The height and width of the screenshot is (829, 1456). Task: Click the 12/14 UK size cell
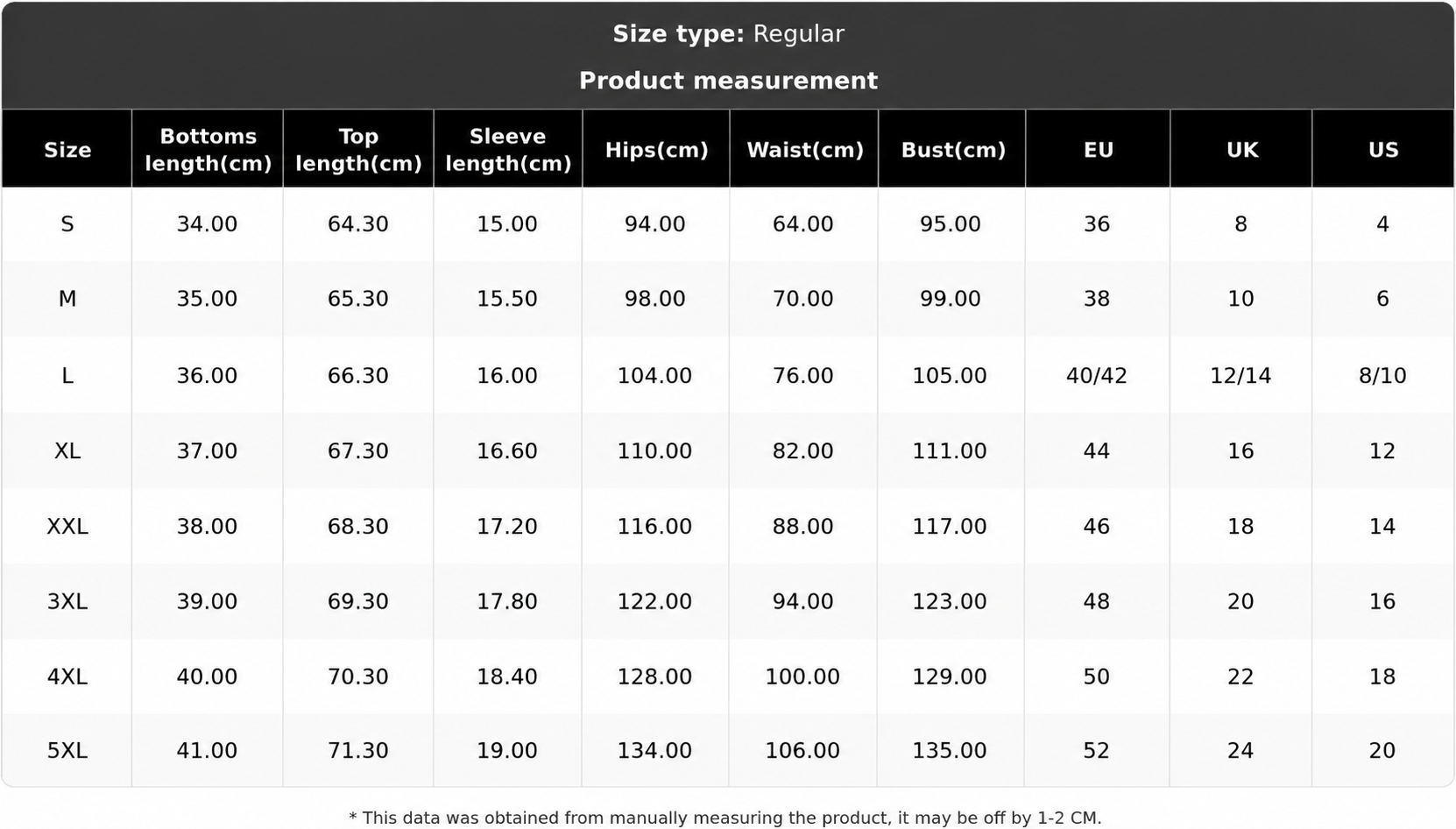[x=1240, y=376]
